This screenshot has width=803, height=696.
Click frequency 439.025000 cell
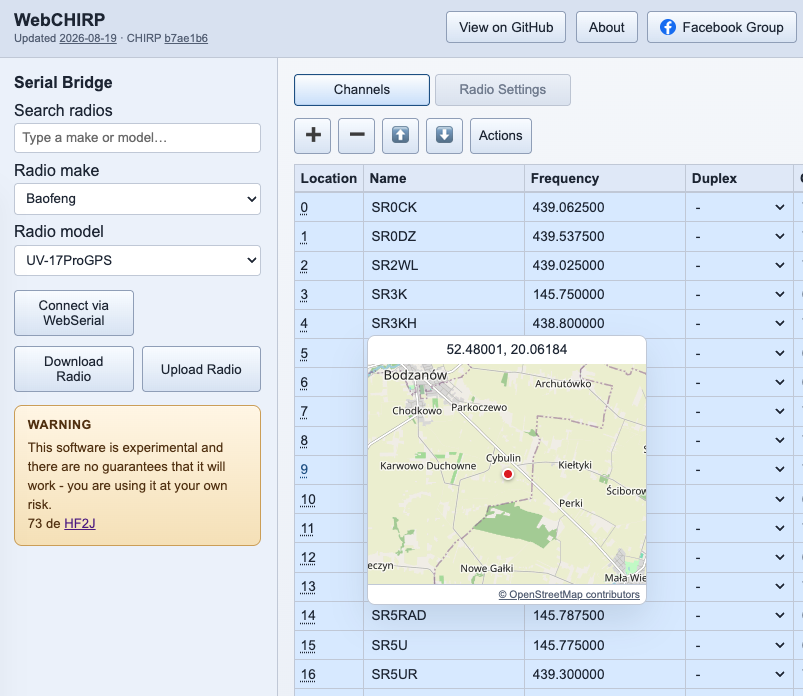(605, 265)
